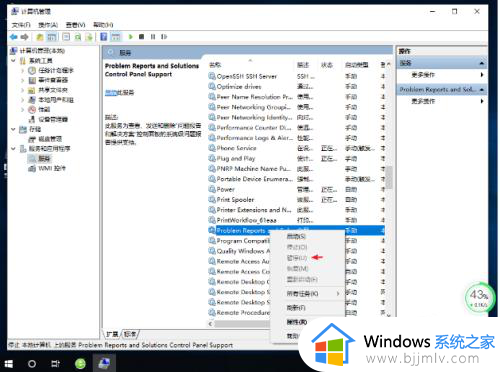
Task: Sort services by the 状态 column header
Action: [x=327, y=65]
